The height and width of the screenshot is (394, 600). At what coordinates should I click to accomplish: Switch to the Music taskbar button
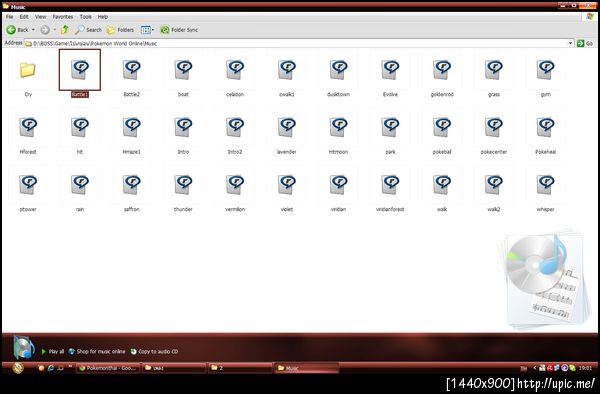pos(307,368)
